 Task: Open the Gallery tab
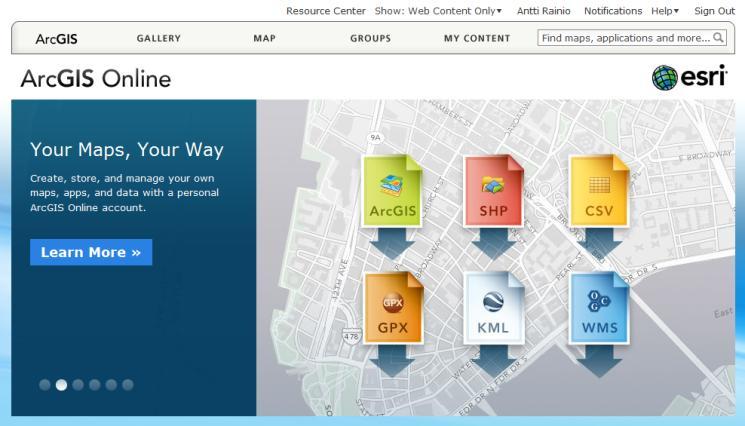[x=159, y=38]
